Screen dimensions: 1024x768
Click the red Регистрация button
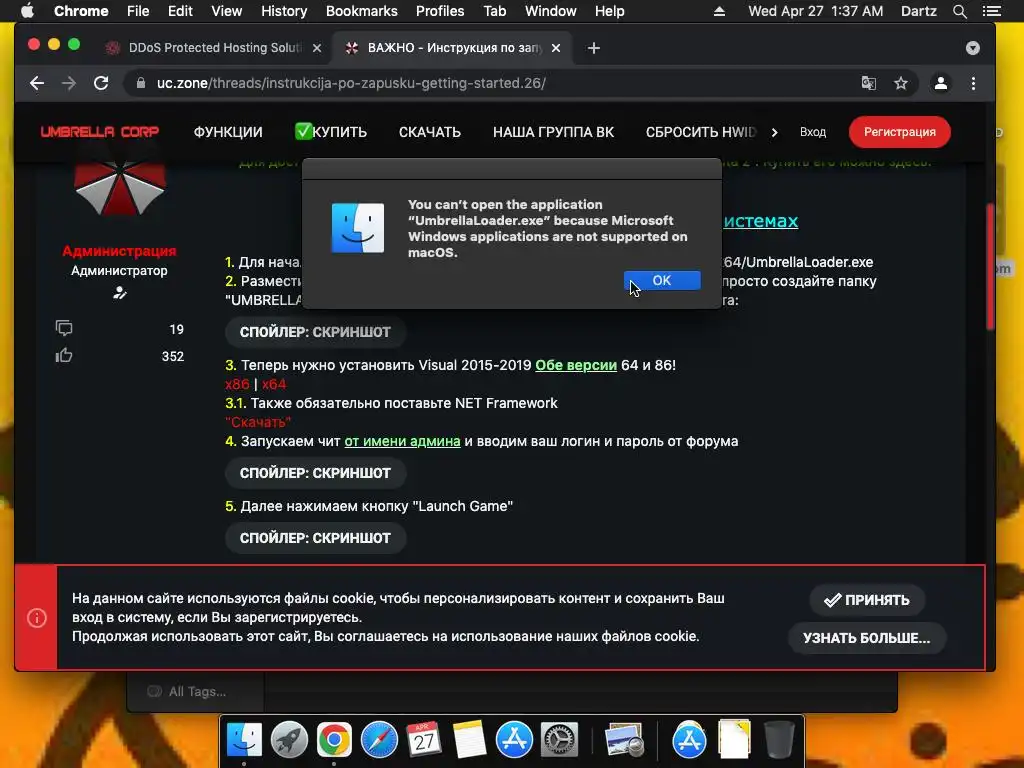899,132
